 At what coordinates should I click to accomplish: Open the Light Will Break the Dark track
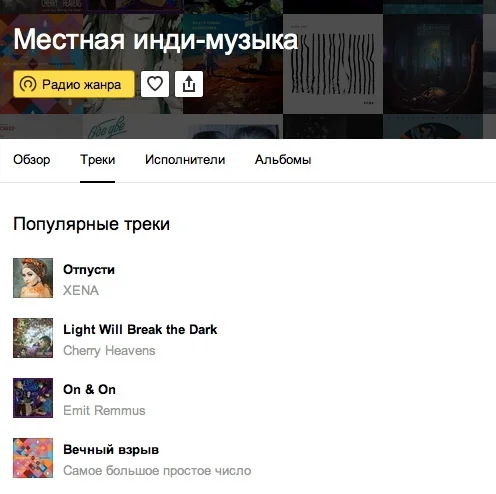pyautogui.click(x=140, y=330)
